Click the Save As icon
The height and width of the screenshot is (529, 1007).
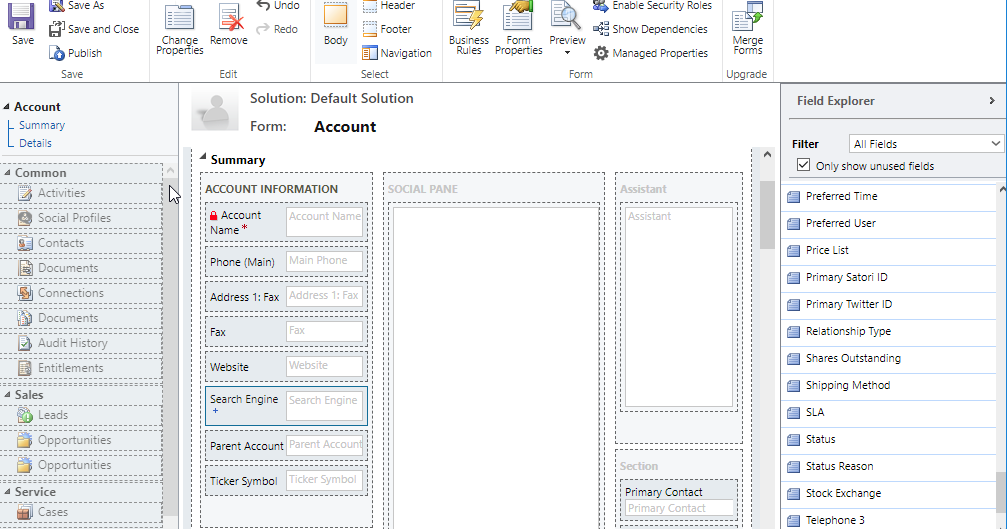(x=57, y=6)
